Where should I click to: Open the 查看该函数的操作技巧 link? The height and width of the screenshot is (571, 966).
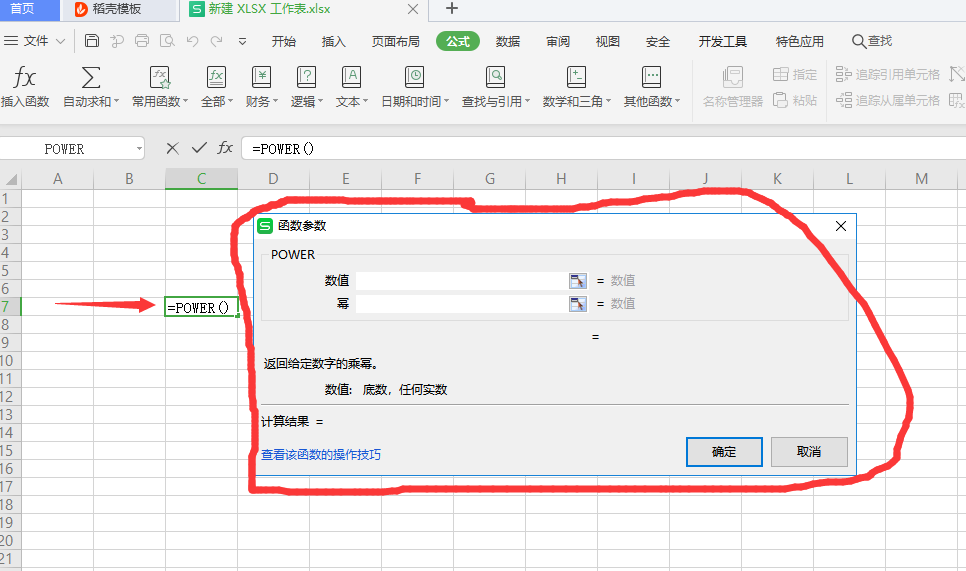click(x=321, y=455)
